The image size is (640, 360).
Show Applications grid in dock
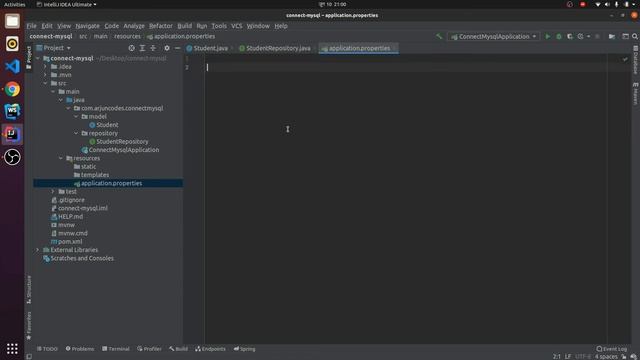(x=12, y=348)
